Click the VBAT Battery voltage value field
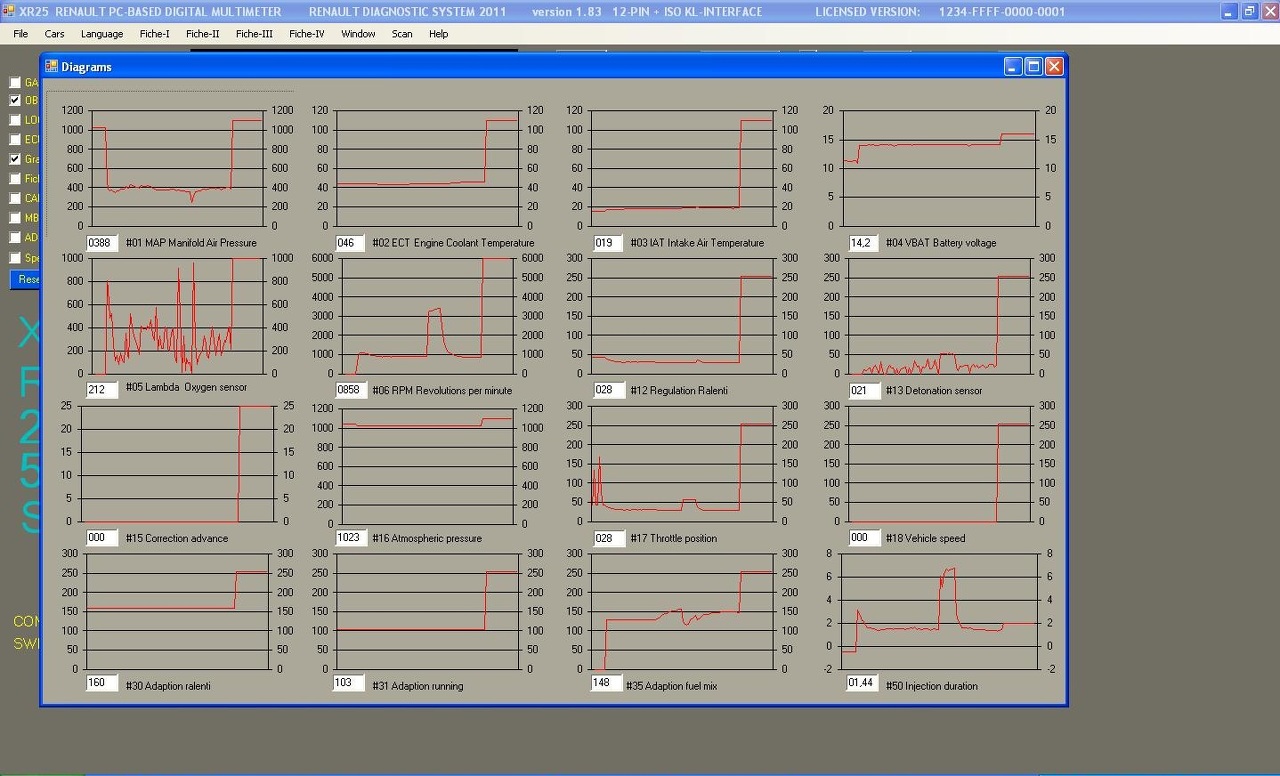 click(862, 243)
